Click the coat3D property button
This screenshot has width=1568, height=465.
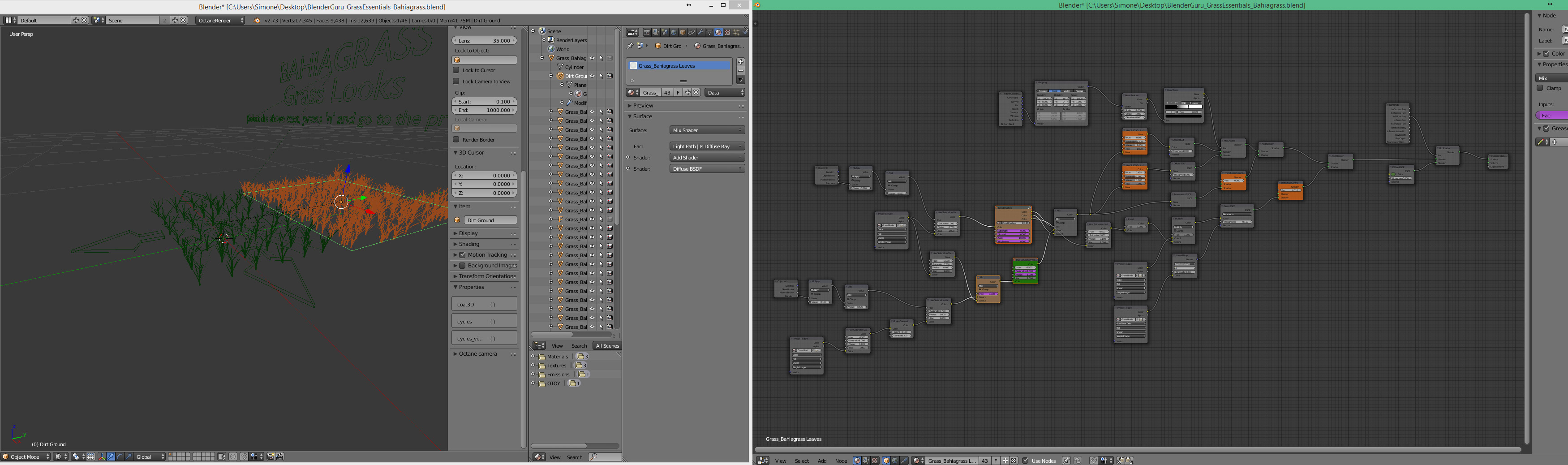point(485,304)
